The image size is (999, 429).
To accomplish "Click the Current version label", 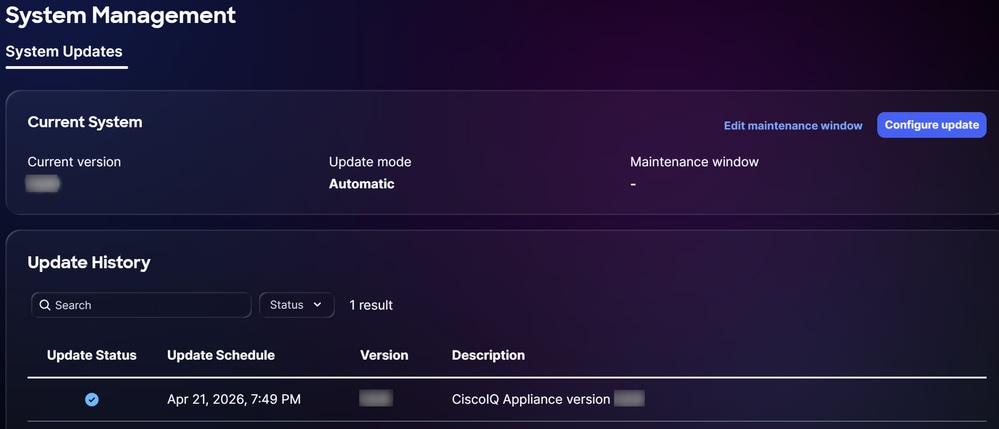I will pyautogui.click(x=74, y=162).
